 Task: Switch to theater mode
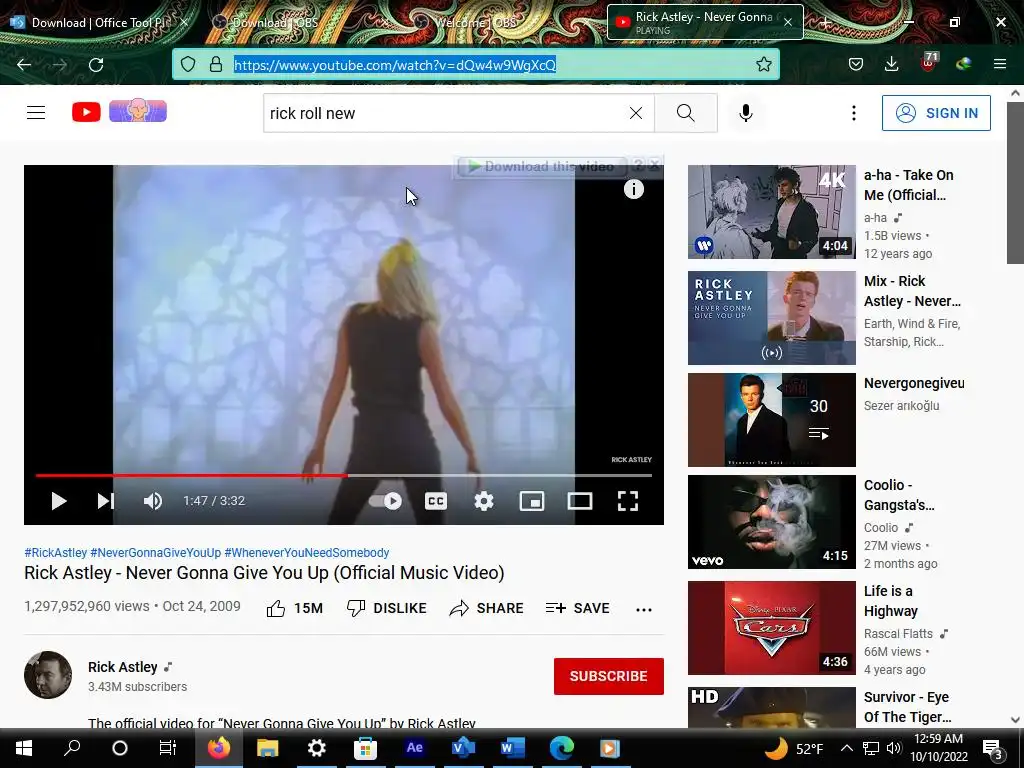[x=580, y=501]
